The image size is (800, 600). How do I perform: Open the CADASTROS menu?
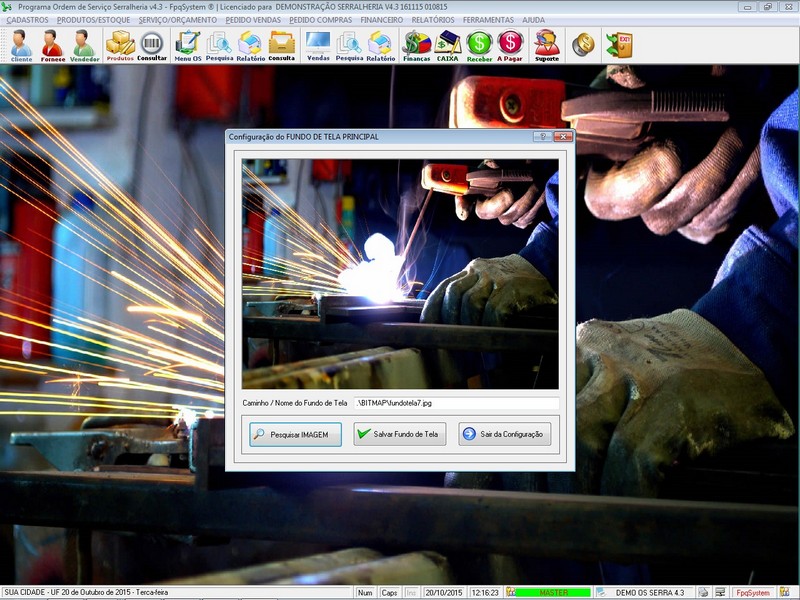click(x=28, y=20)
